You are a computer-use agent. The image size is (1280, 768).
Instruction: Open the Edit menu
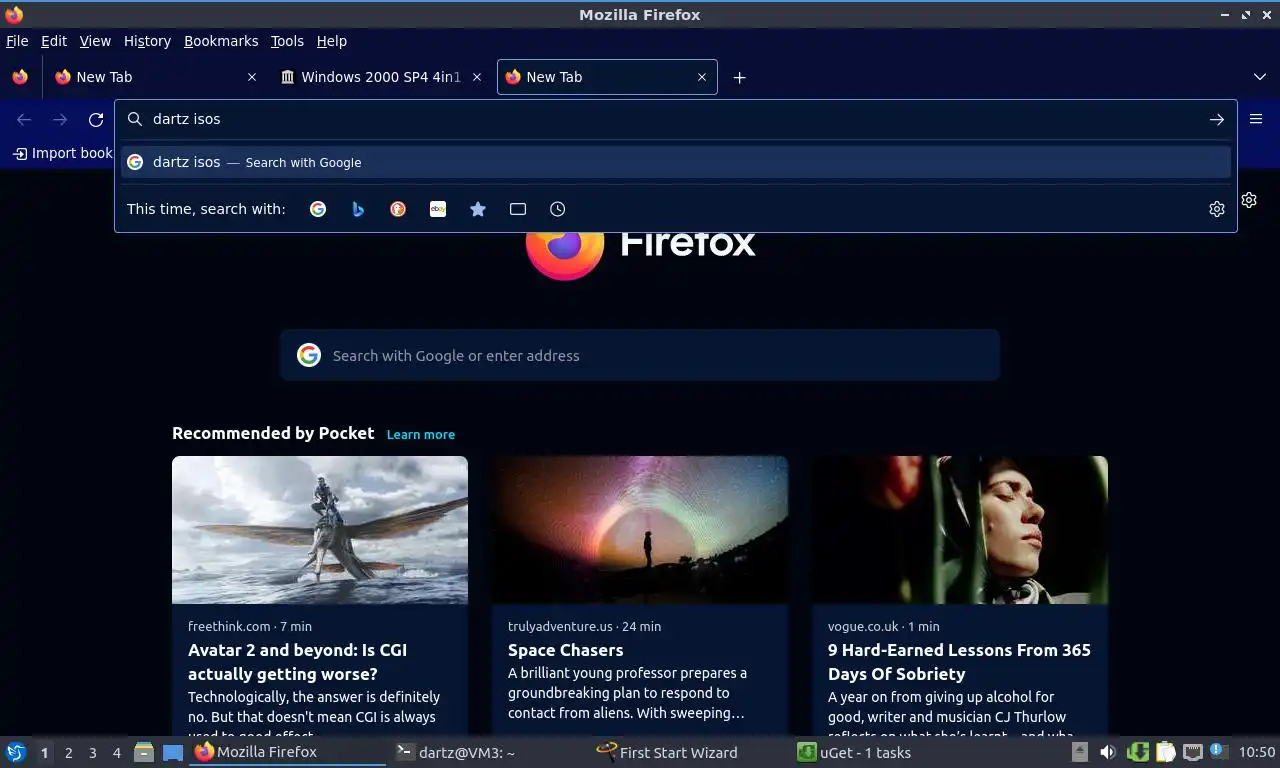coord(54,41)
